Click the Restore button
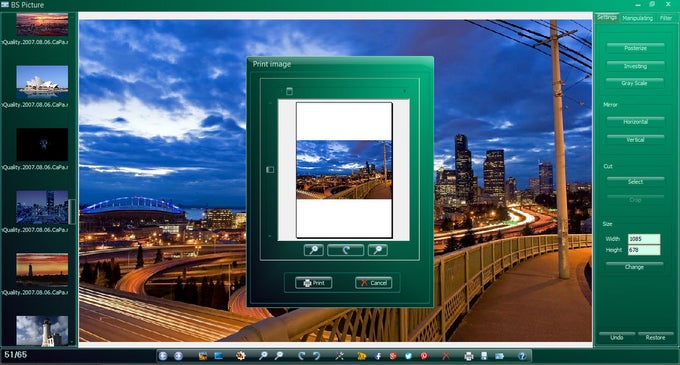The height and width of the screenshot is (365, 680). pos(655,337)
